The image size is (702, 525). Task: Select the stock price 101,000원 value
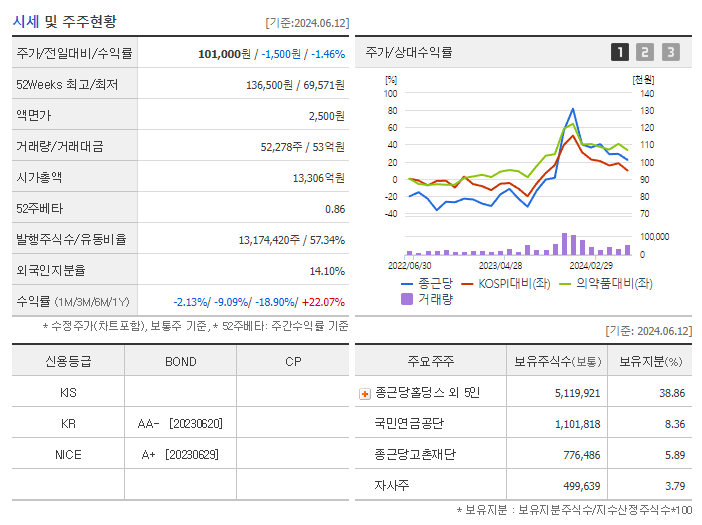click(224, 54)
